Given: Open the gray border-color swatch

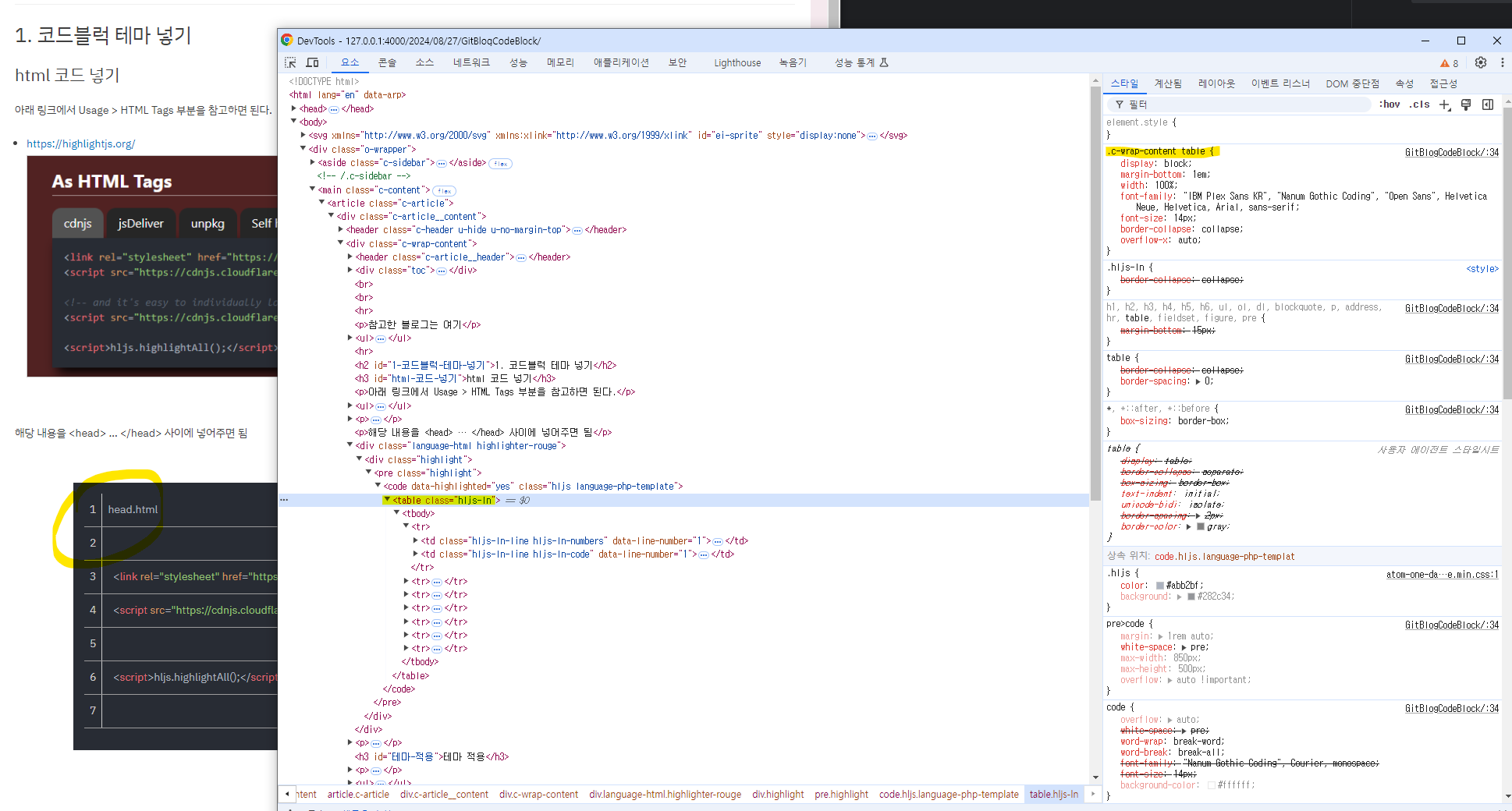Looking at the screenshot, I should point(1200,527).
